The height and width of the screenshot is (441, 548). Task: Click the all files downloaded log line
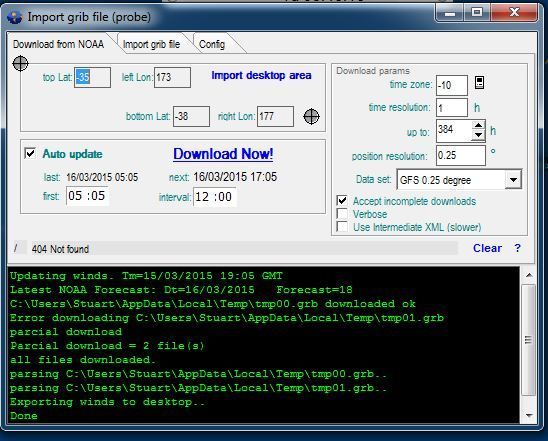(x=82, y=360)
